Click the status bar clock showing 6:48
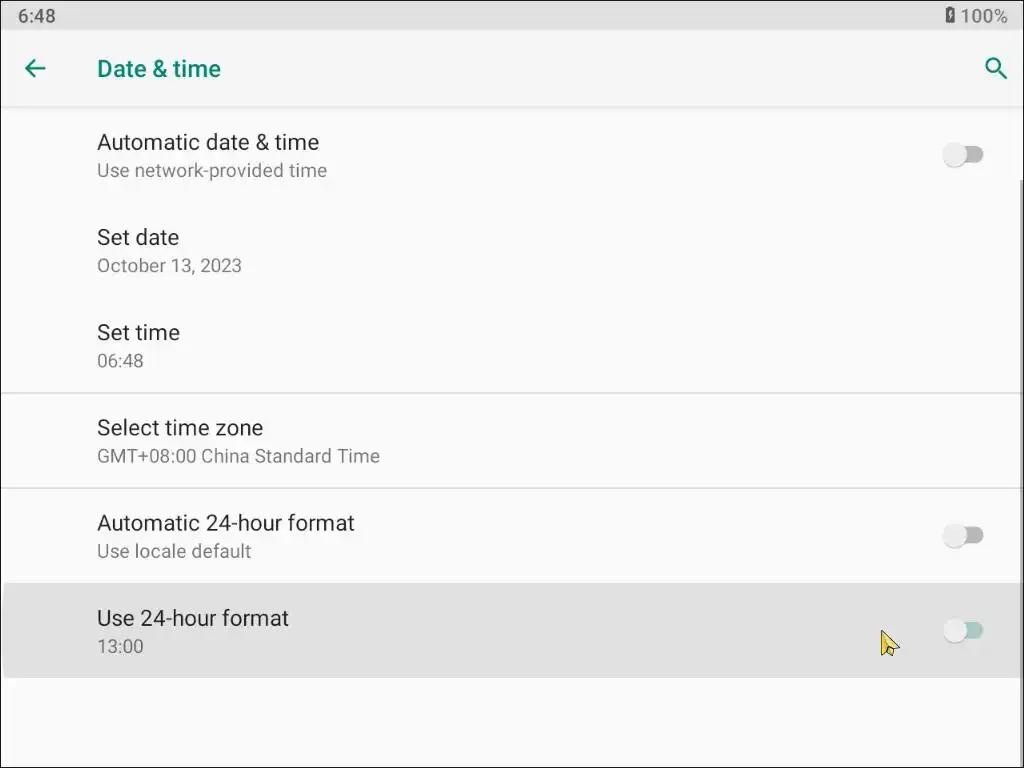1024x768 pixels. point(37,15)
